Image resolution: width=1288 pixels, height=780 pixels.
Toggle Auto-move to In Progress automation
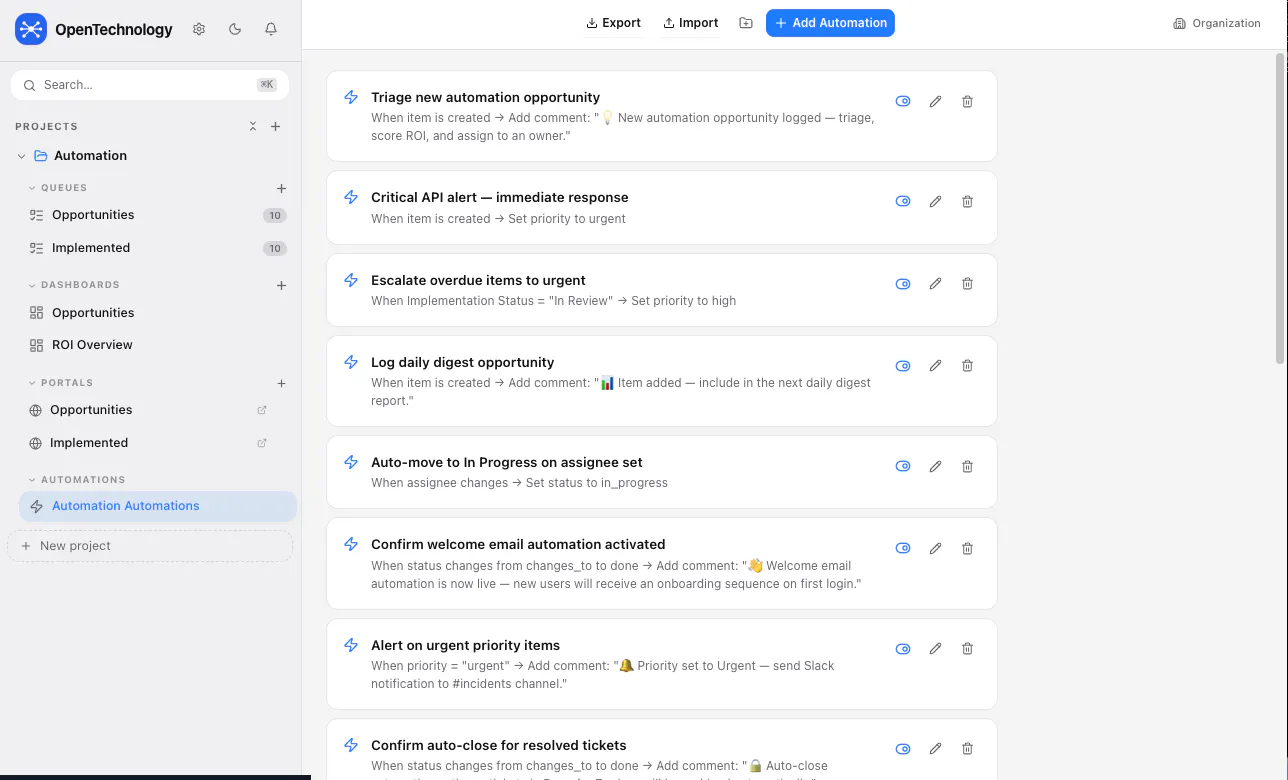click(903, 466)
